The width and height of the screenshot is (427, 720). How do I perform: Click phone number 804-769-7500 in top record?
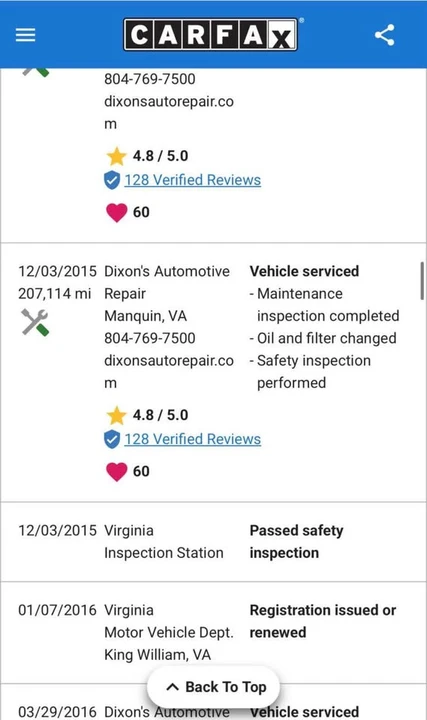[150, 79]
